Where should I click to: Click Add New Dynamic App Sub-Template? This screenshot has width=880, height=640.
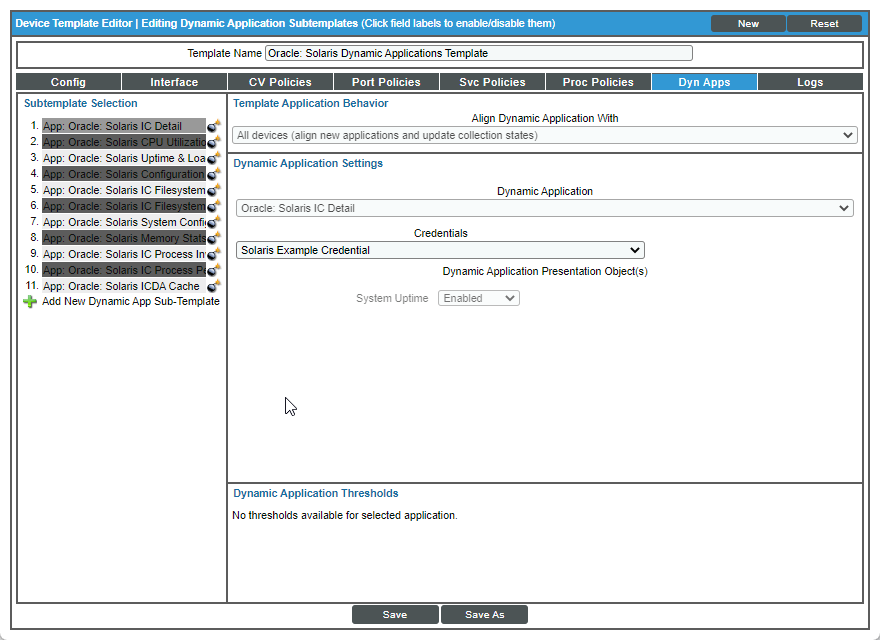[x=131, y=301]
